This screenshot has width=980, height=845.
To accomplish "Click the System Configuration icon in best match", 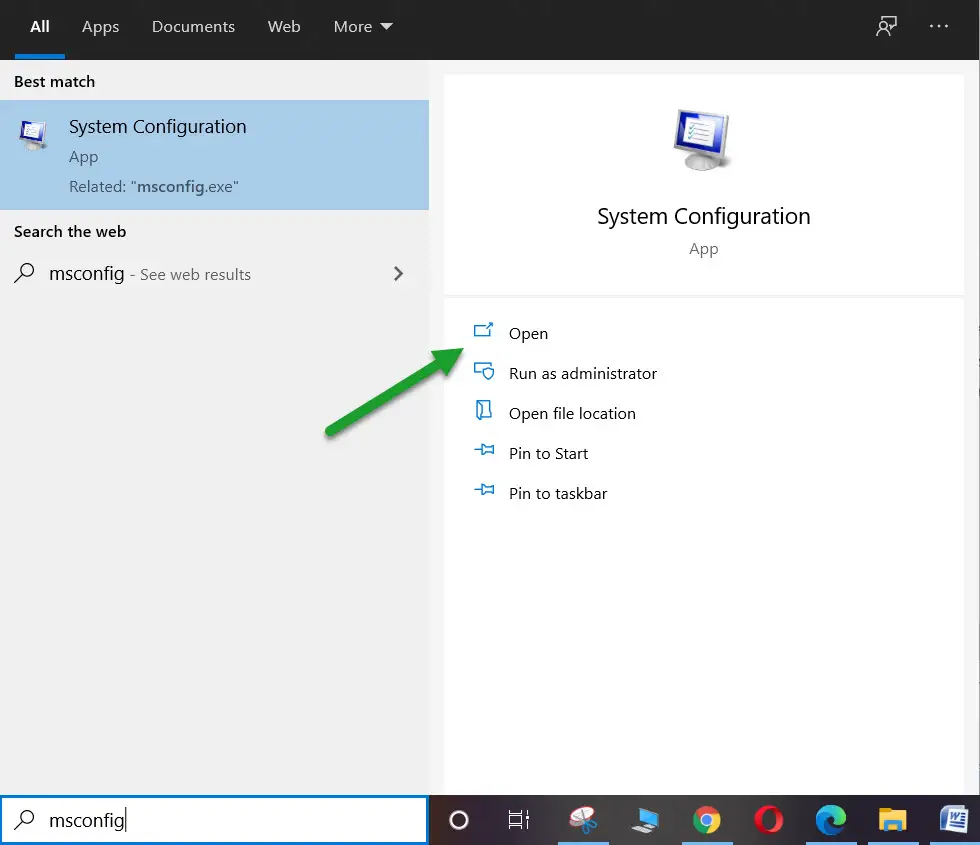I will (33, 134).
